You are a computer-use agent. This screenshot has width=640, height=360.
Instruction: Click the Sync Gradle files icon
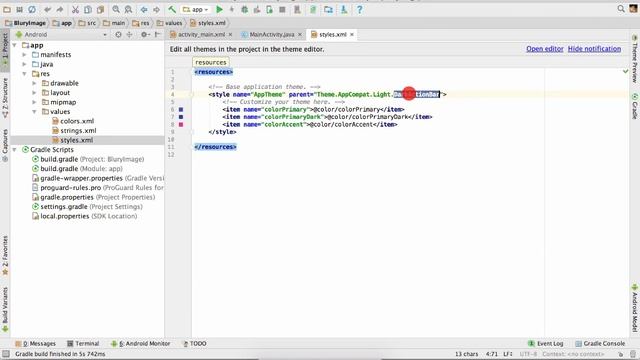313,9
